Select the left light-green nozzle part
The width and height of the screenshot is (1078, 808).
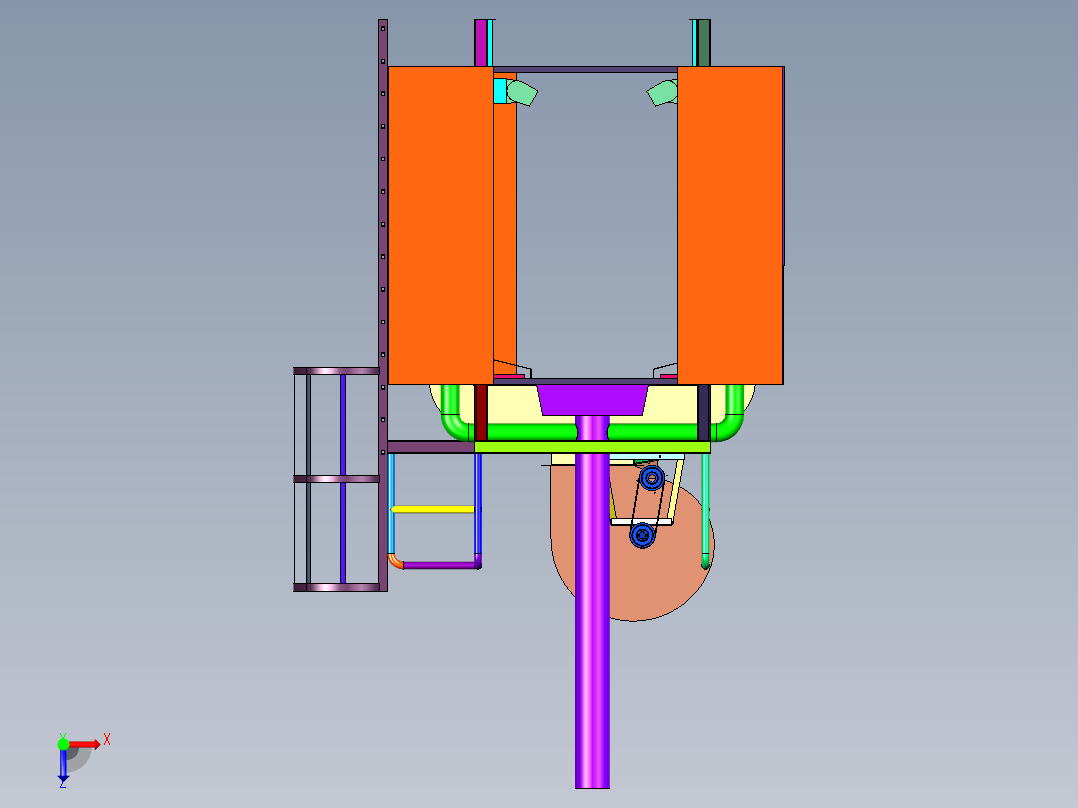(522, 93)
